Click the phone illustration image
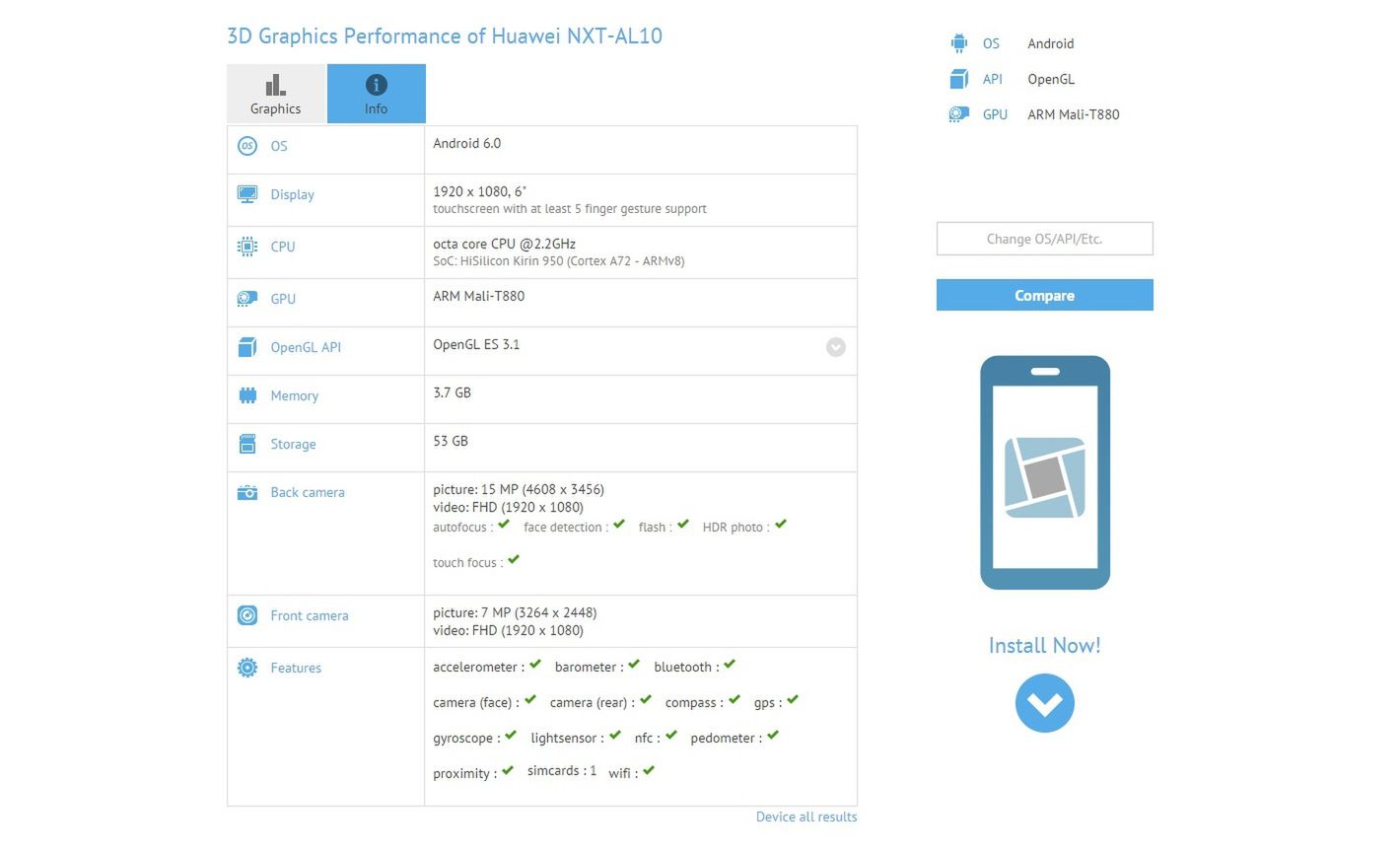Viewport: 1400px width, 853px height. (x=1045, y=472)
